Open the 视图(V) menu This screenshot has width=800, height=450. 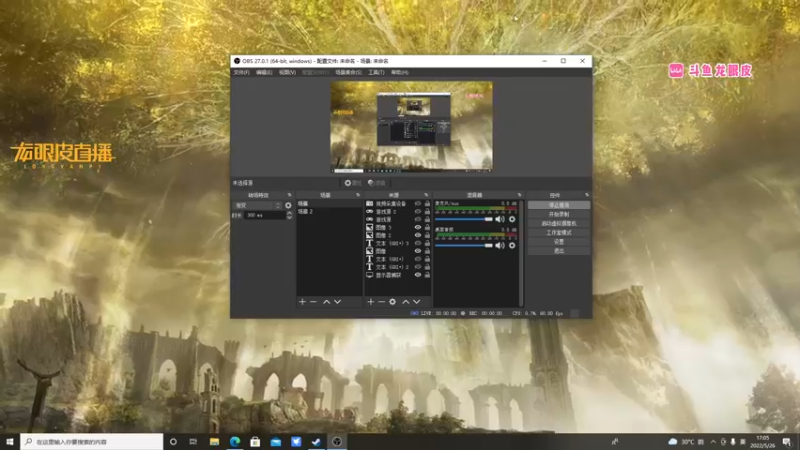pyautogui.click(x=287, y=72)
